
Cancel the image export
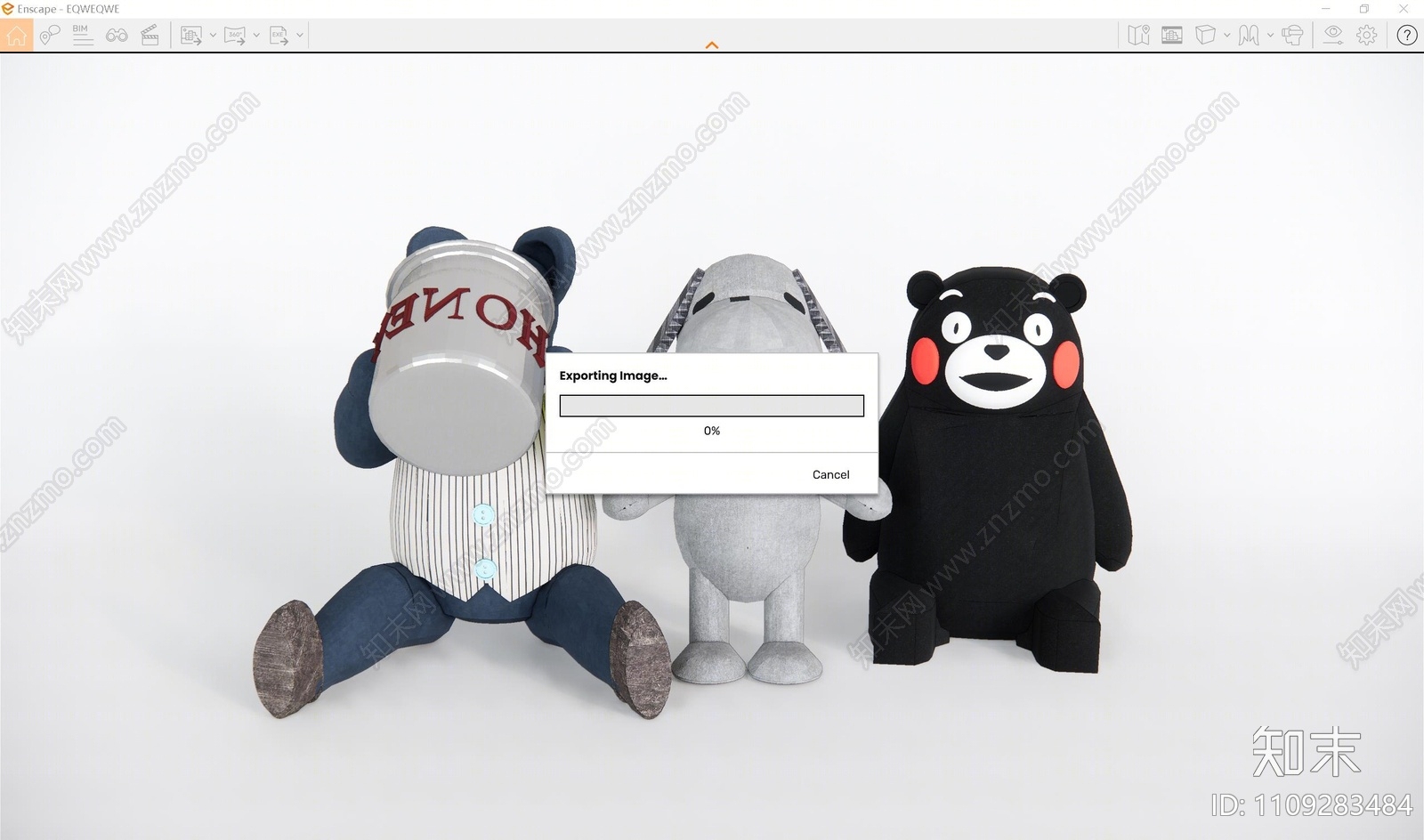(830, 474)
